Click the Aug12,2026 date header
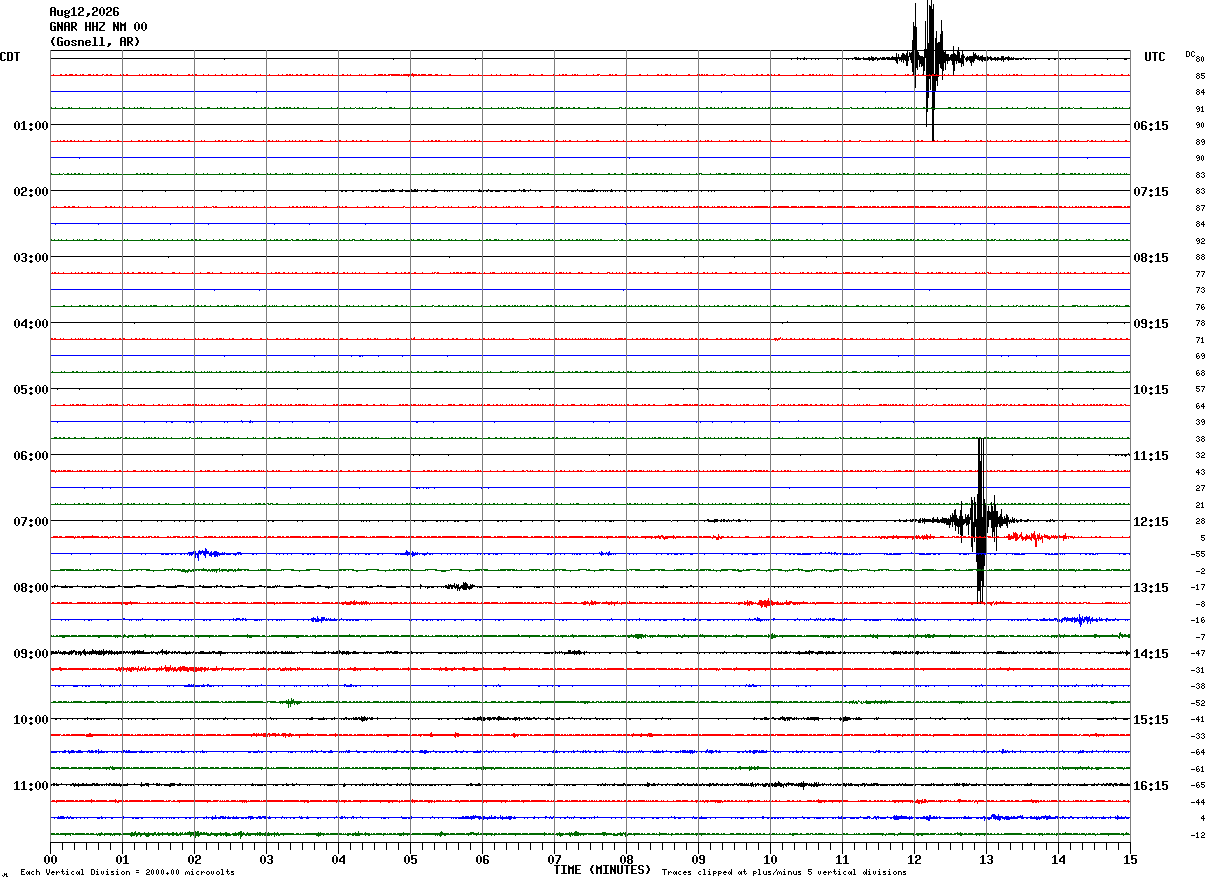1210x886 pixels. coord(83,12)
